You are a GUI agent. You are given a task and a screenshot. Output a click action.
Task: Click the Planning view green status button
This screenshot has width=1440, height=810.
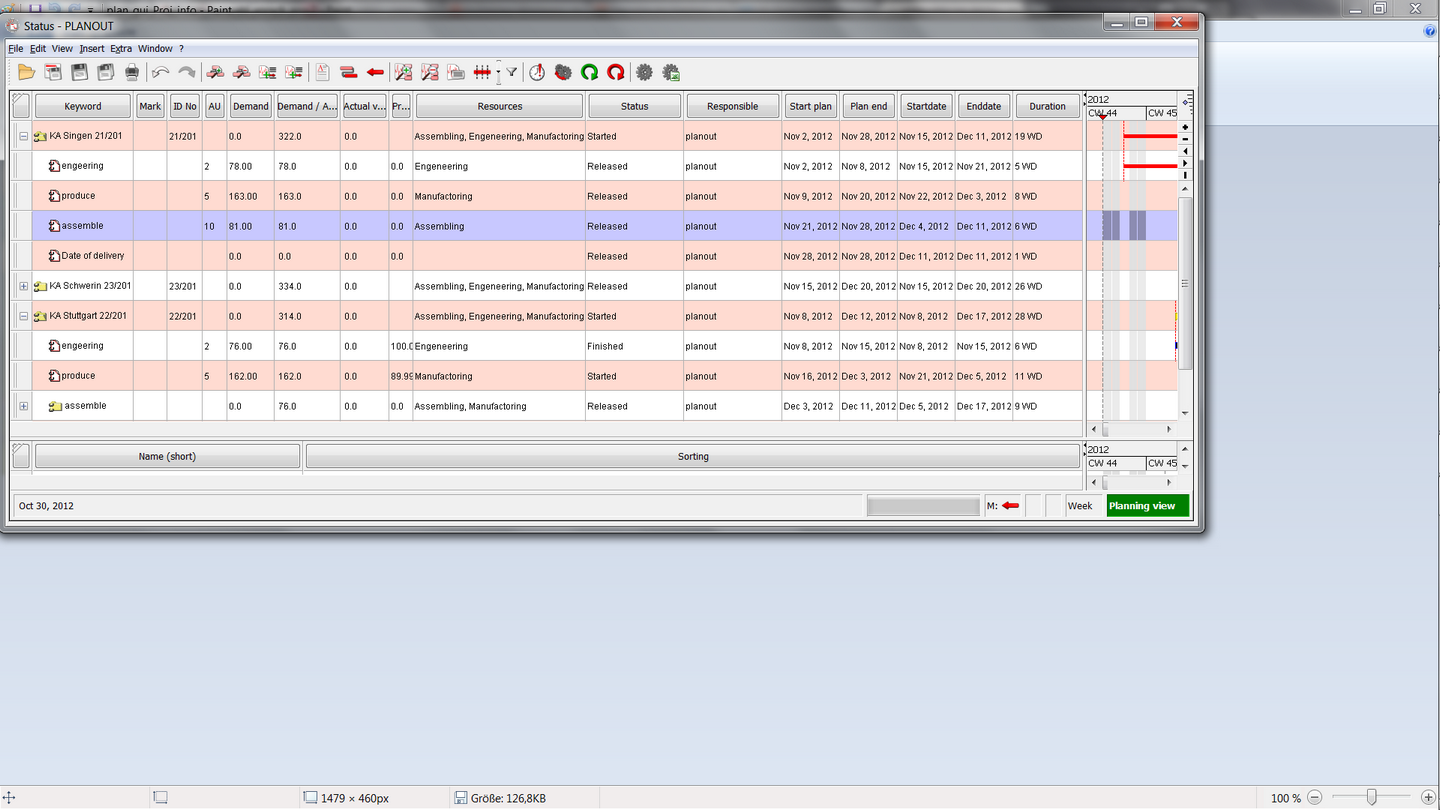pos(1148,506)
